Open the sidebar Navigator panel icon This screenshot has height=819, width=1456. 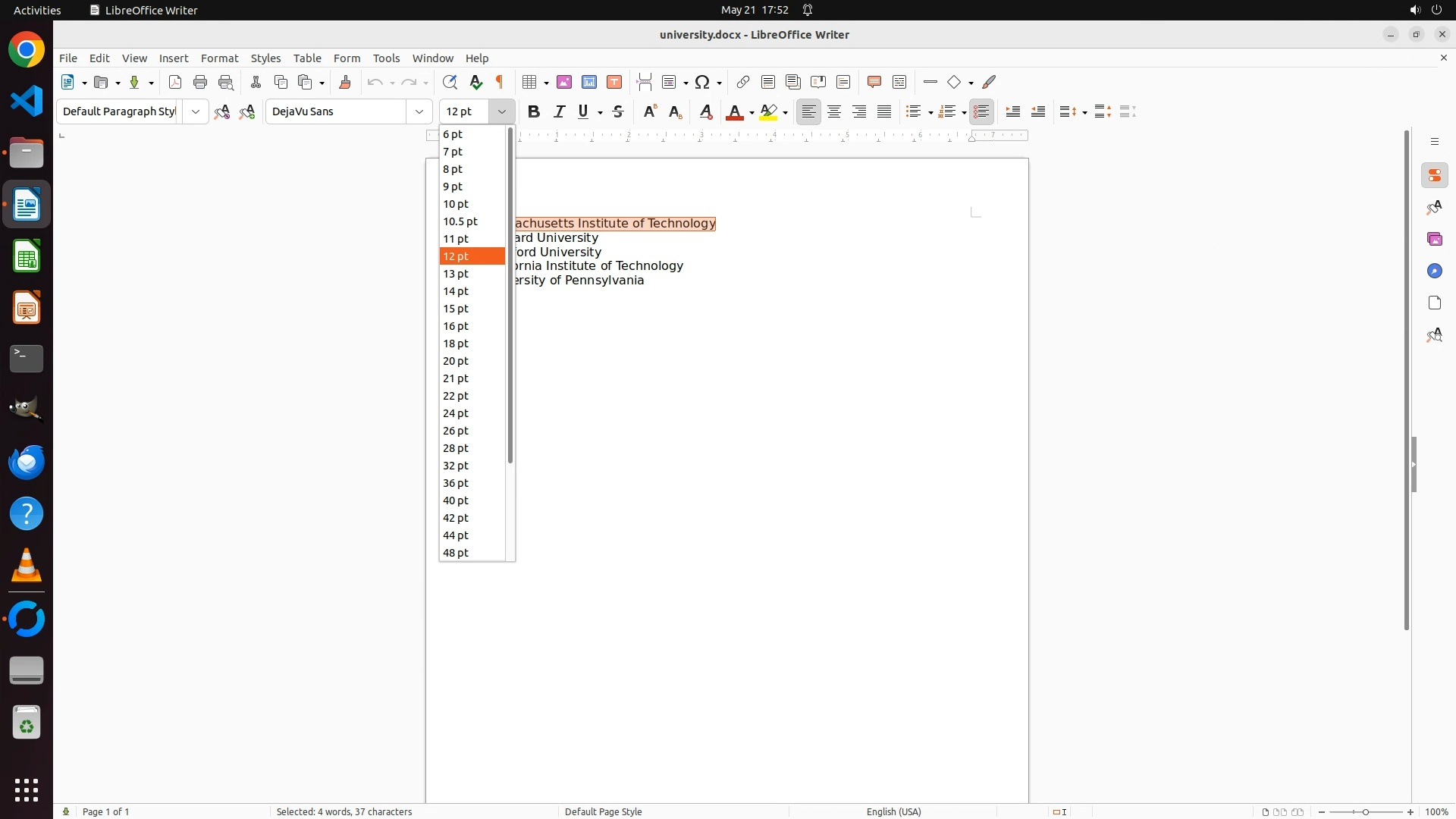coord(1434,271)
